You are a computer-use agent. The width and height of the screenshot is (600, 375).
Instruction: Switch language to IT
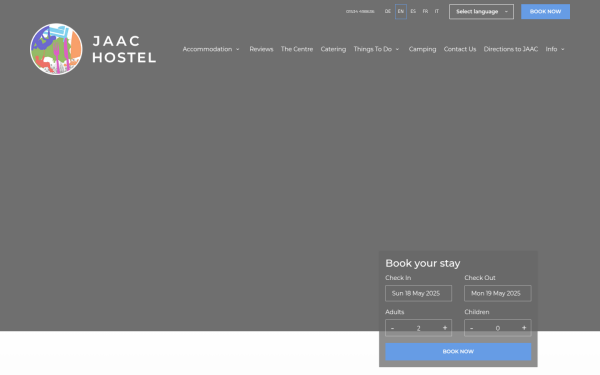point(437,11)
